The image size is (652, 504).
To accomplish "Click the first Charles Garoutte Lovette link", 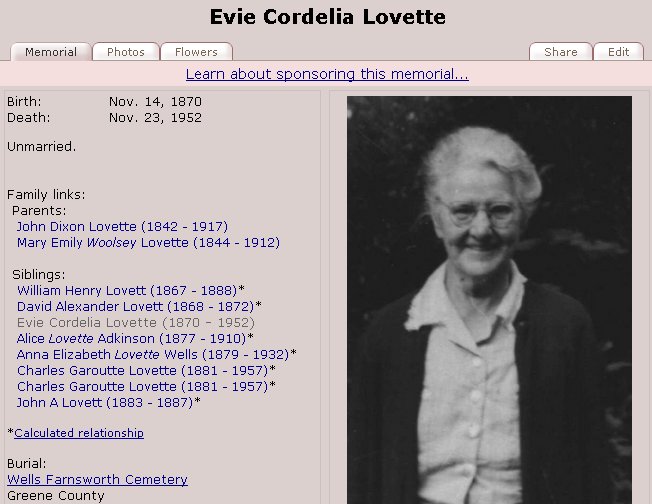I will coord(142,370).
